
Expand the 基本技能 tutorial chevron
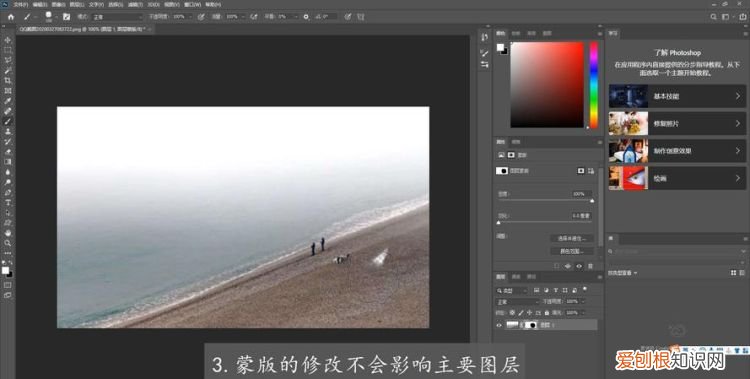[x=738, y=96]
